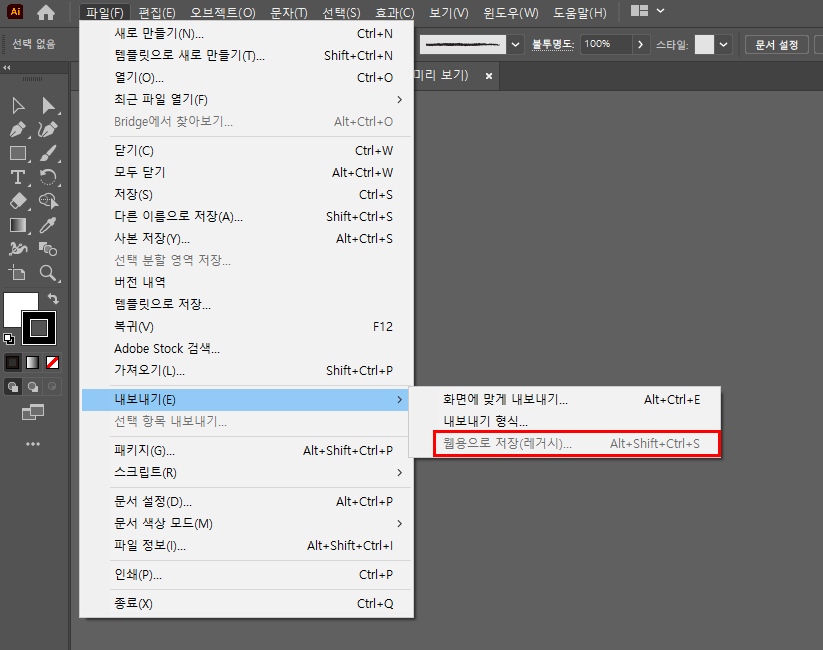The image size is (823, 650).
Task: Switch to gradient fill mode
Action: [x=32, y=362]
